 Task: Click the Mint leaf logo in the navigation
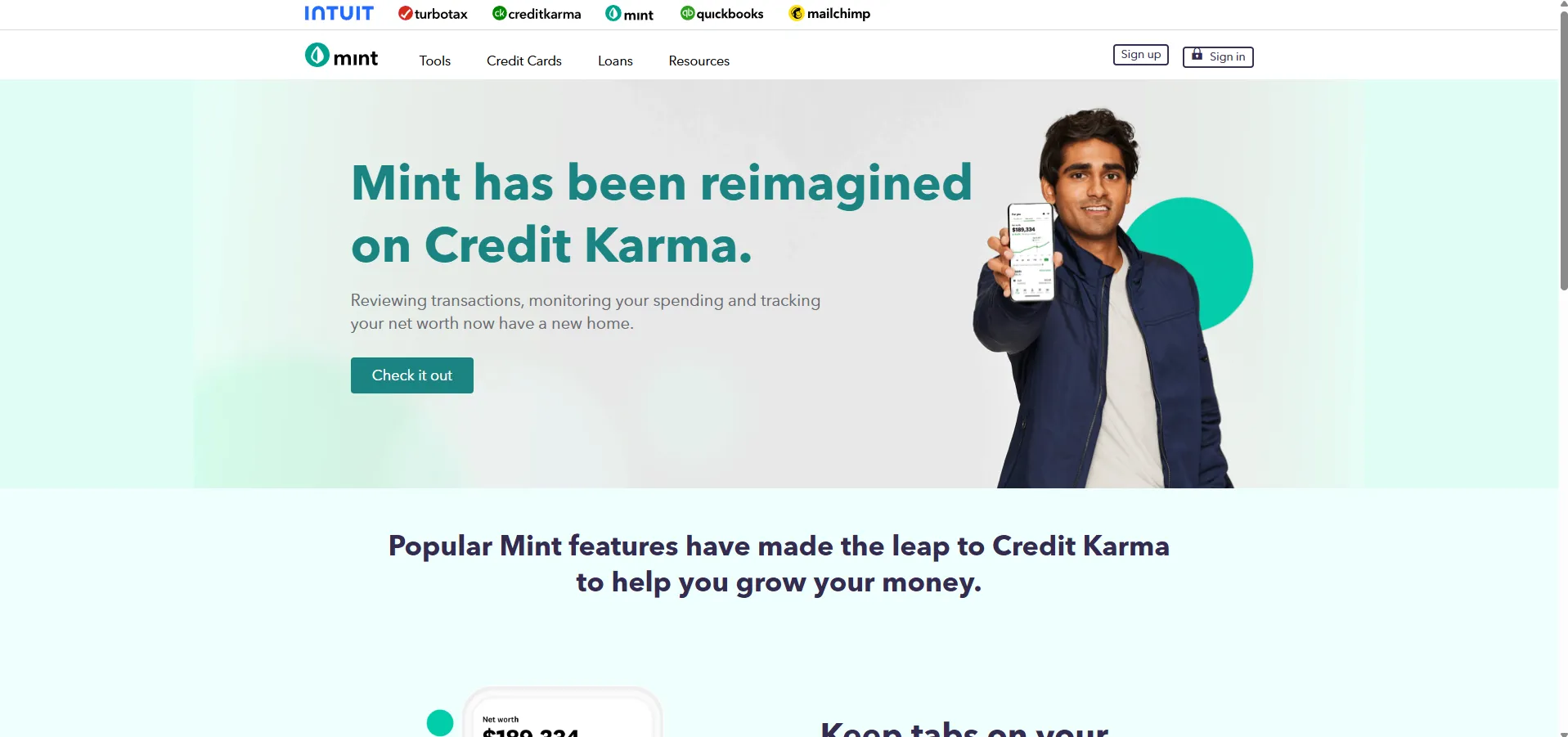click(317, 56)
